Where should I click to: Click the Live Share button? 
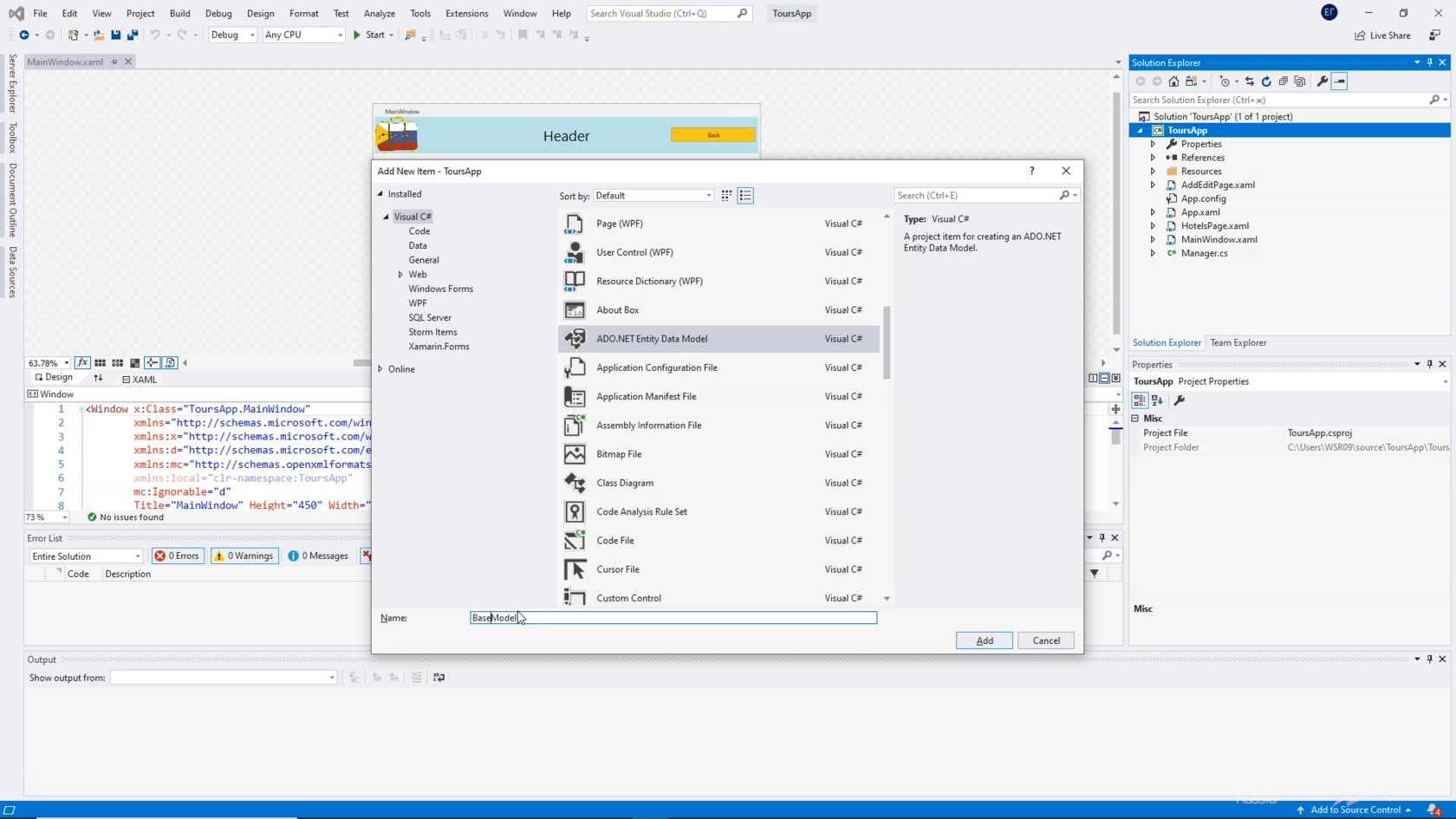pyautogui.click(x=1383, y=36)
